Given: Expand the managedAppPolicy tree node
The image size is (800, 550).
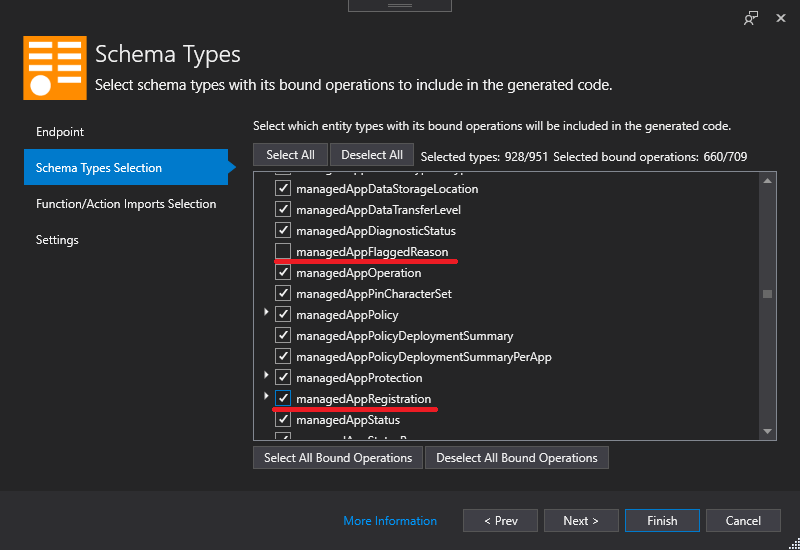Looking at the screenshot, I should pyautogui.click(x=266, y=312).
